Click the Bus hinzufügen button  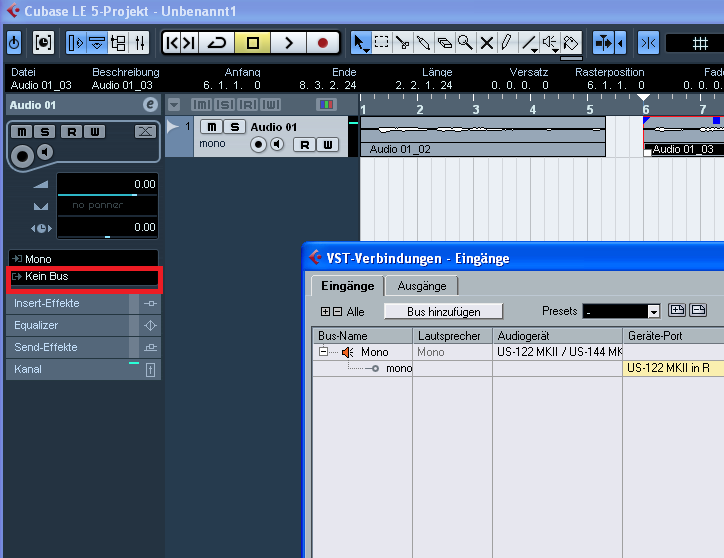coord(443,312)
